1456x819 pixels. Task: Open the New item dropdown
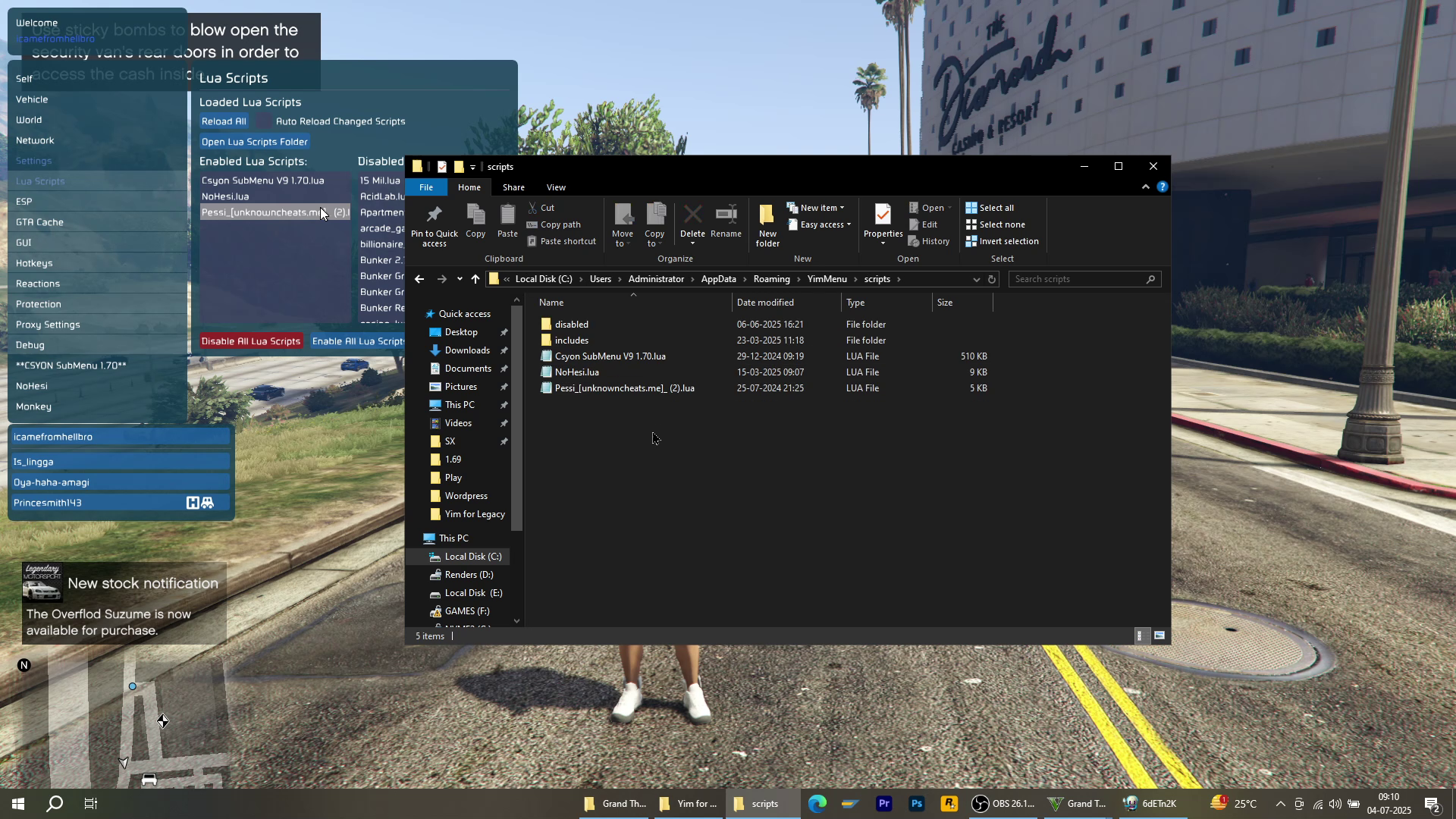pos(817,208)
